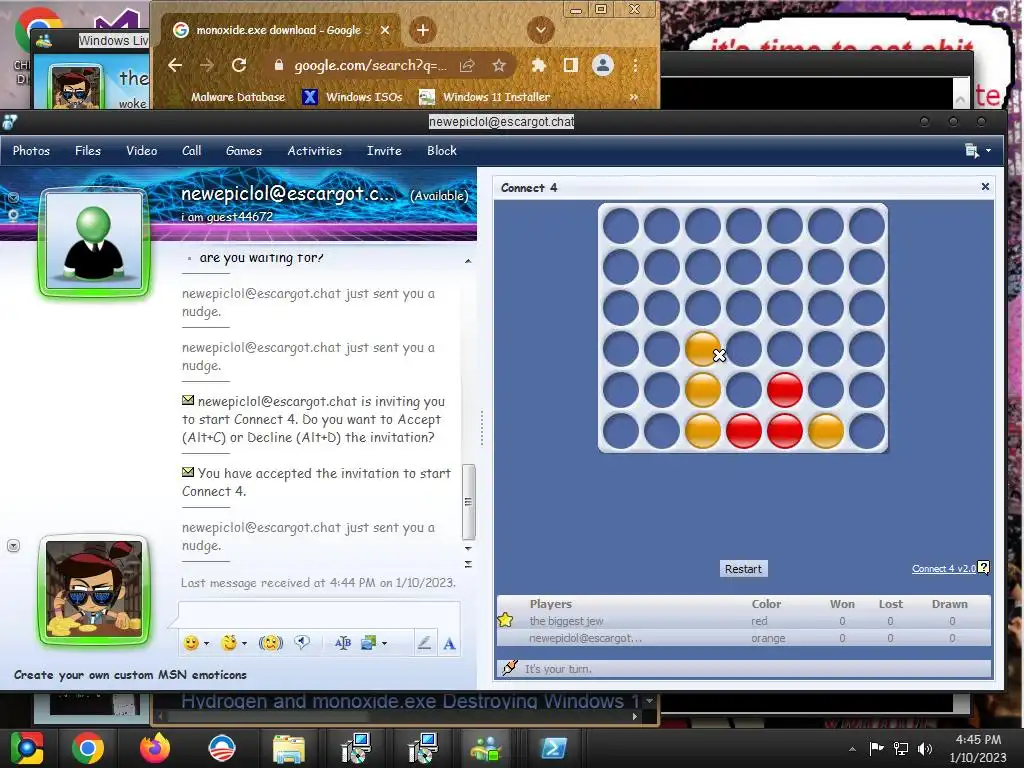Click the Chrome back arrow

pos(174,65)
